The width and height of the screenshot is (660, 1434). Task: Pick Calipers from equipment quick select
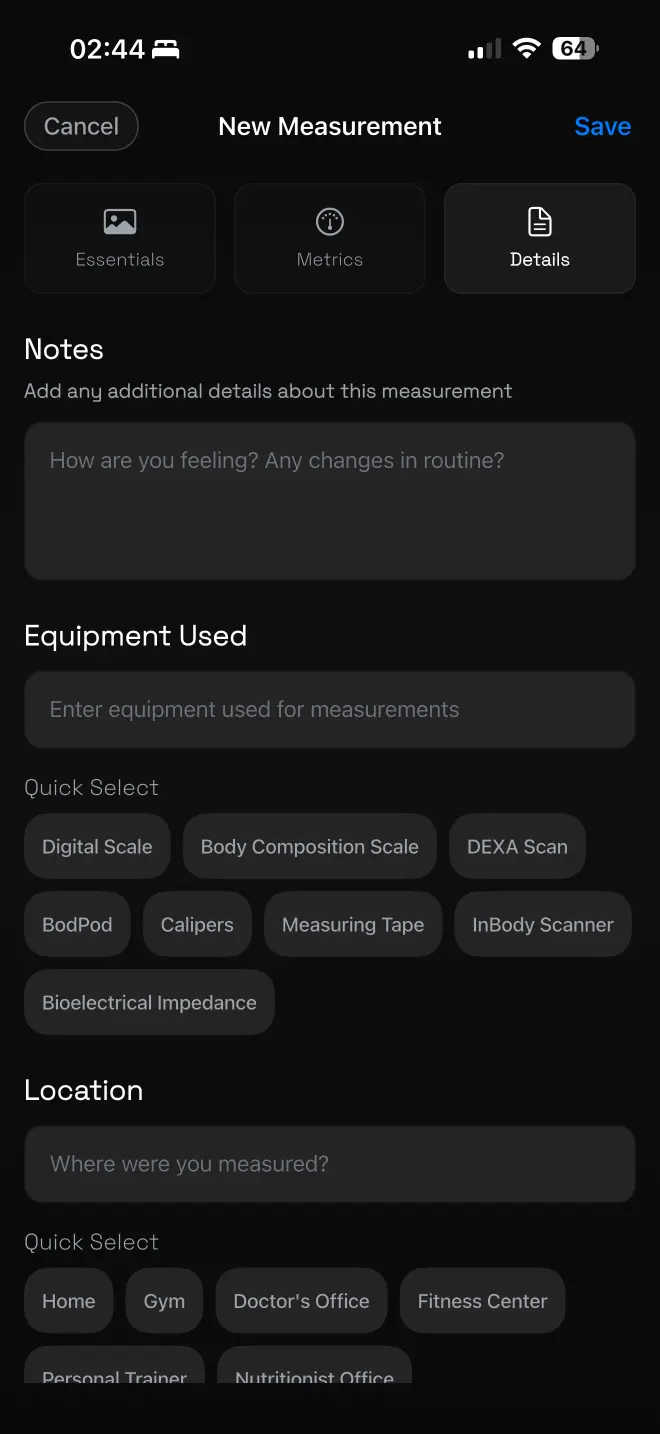tap(197, 924)
